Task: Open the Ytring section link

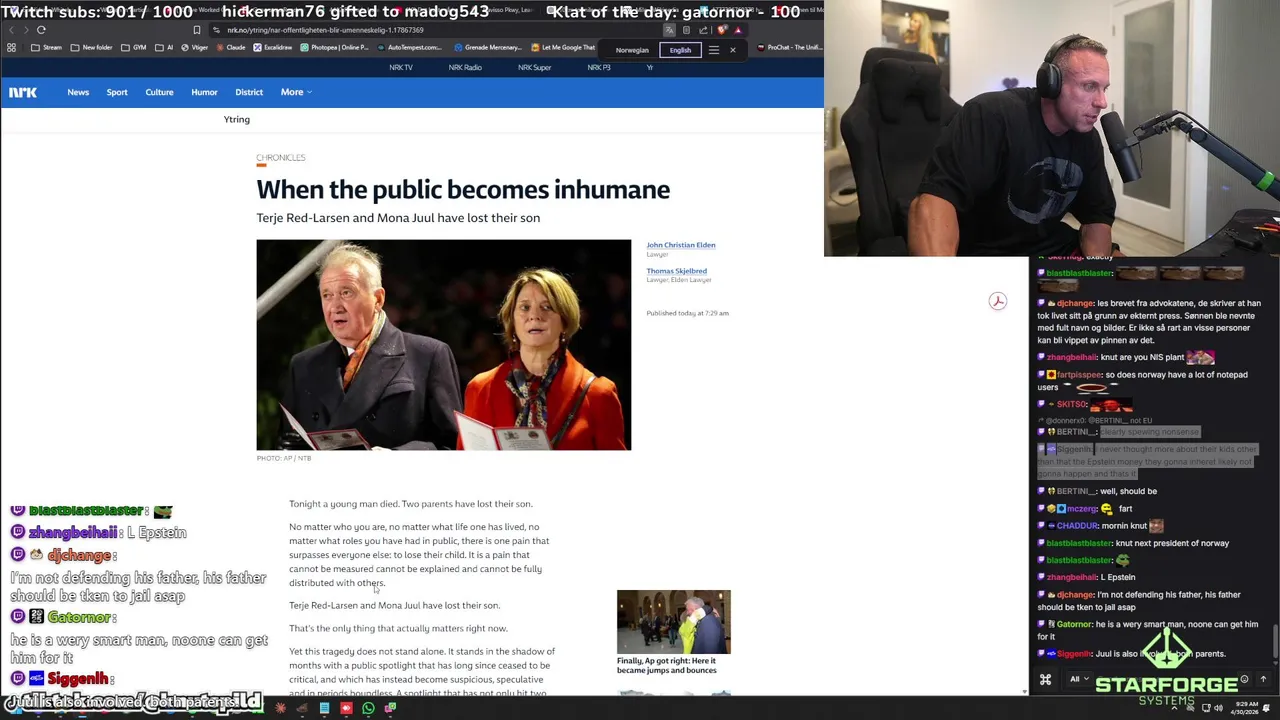Action: (237, 119)
